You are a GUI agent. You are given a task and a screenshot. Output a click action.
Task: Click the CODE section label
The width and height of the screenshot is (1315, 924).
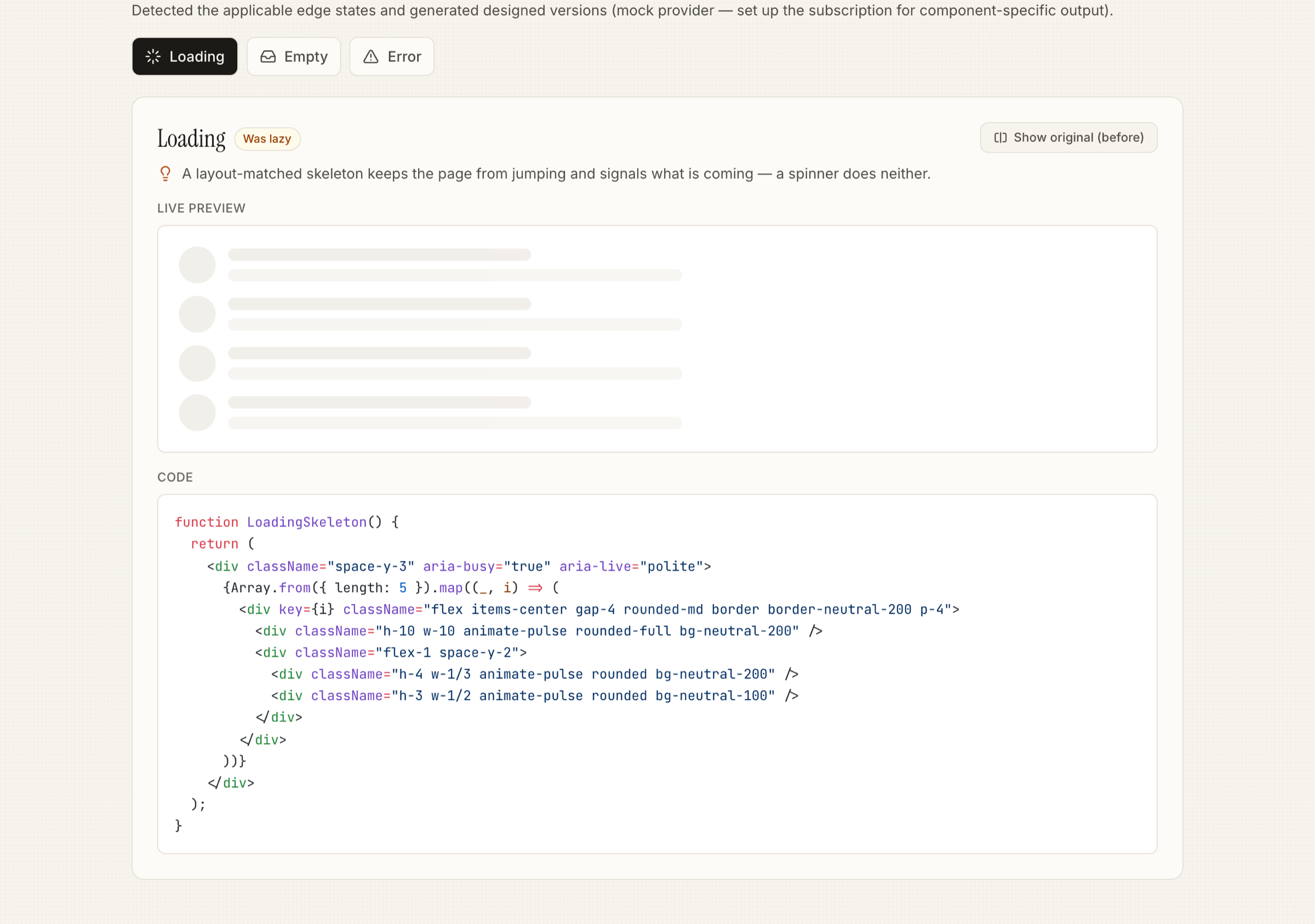(175, 478)
